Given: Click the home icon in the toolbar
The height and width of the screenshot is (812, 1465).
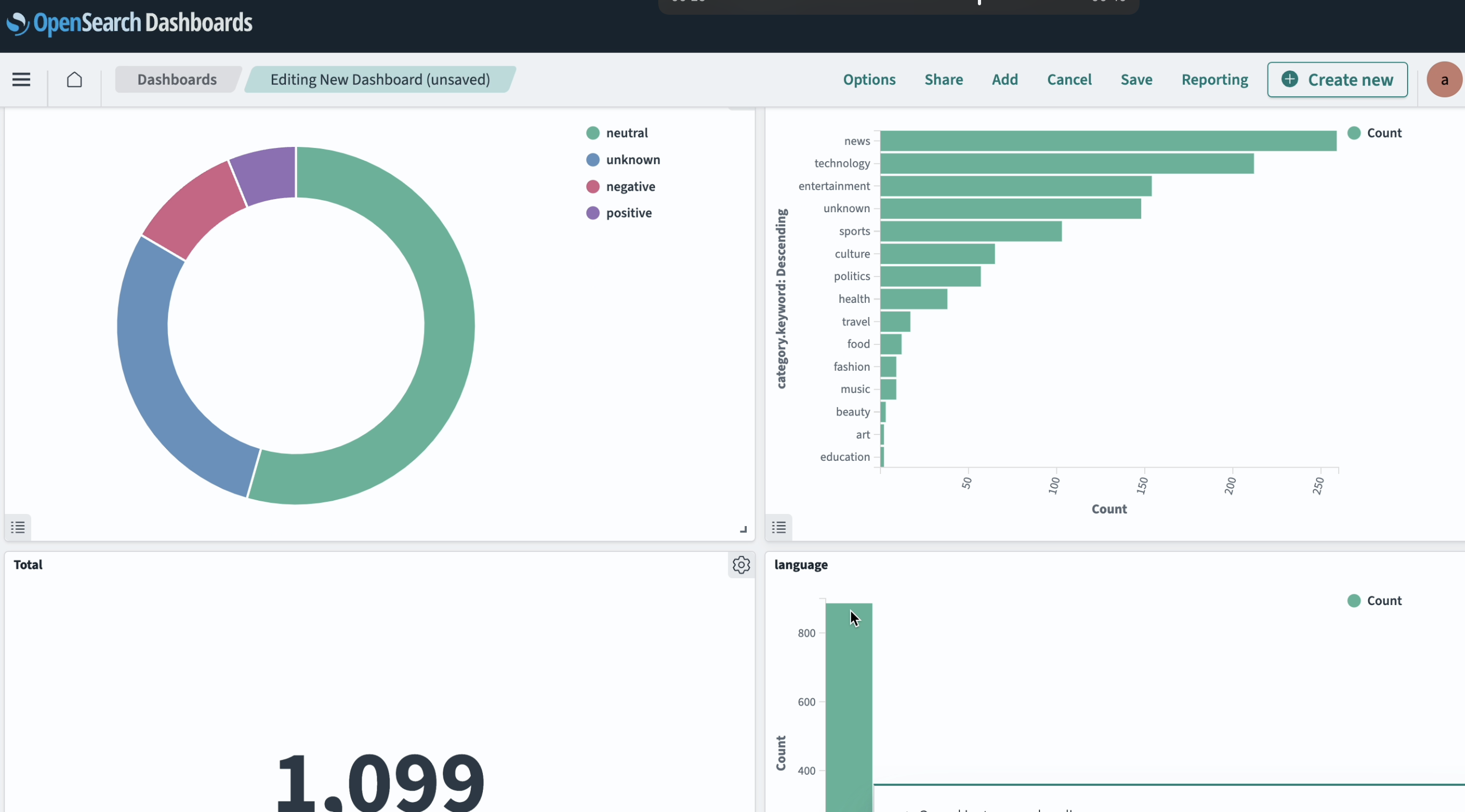Looking at the screenshot, I should point(74,79).
